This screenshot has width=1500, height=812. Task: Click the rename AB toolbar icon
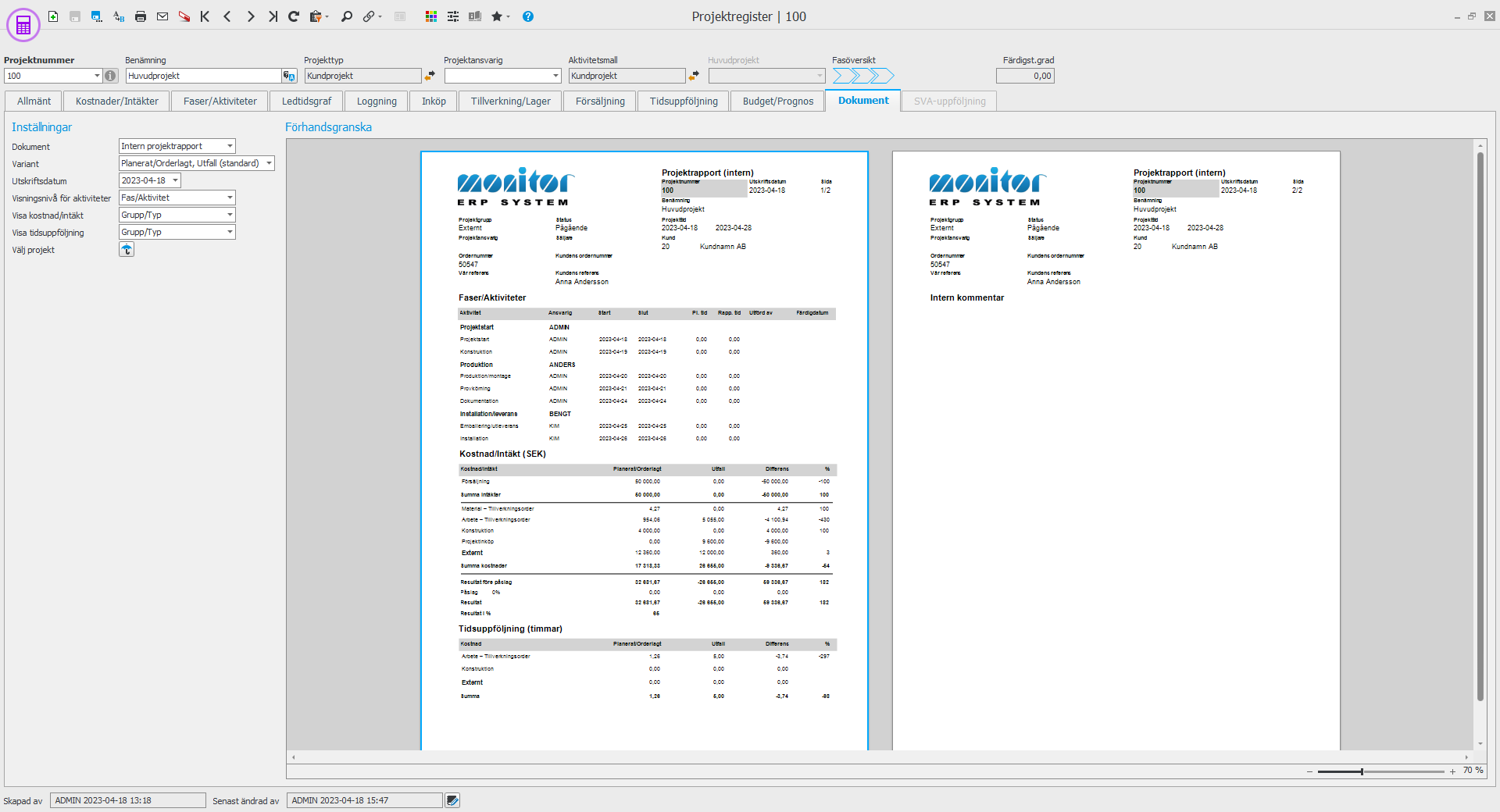(x=119, y=16)
